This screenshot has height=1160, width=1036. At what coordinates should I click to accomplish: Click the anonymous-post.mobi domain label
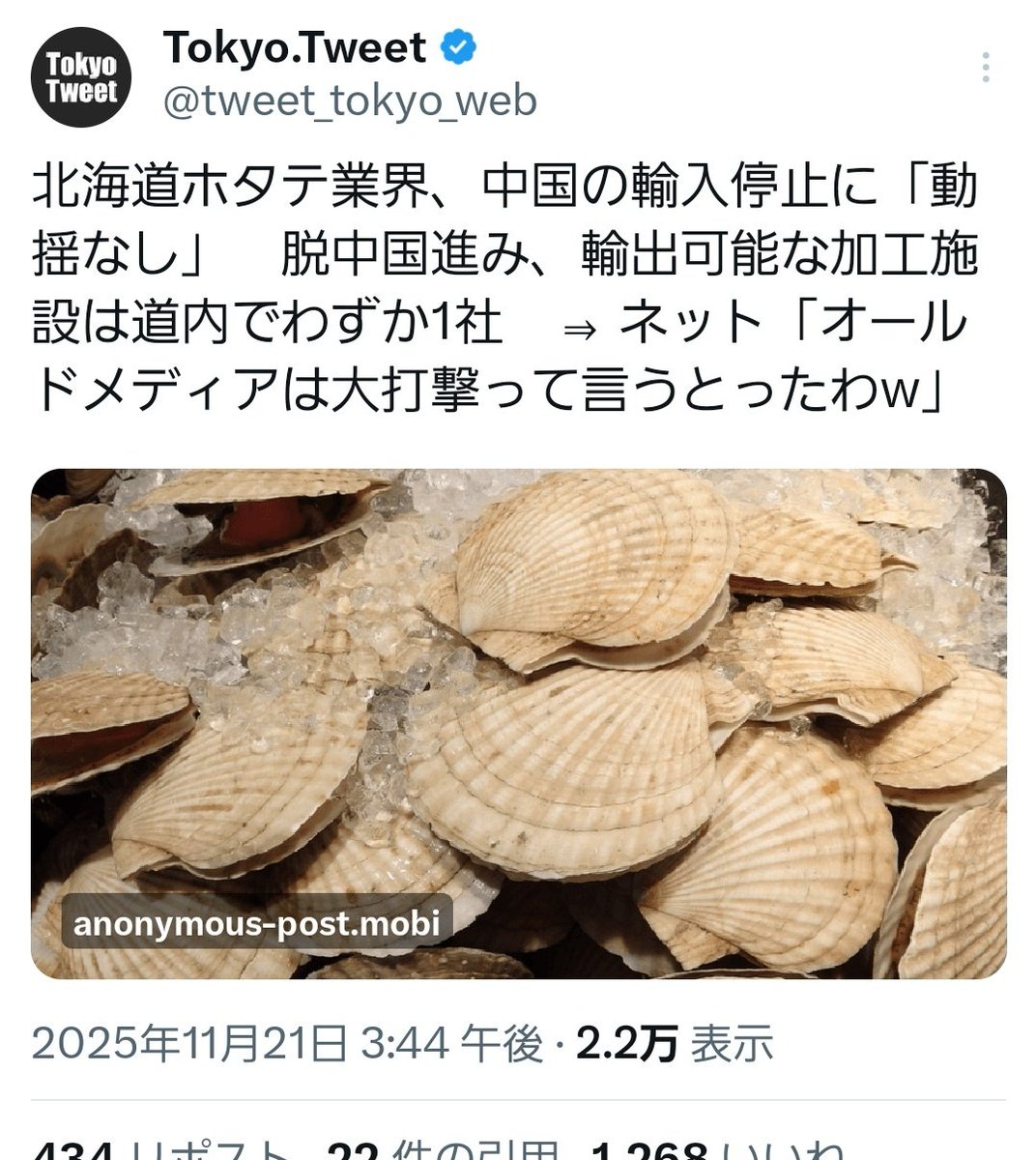[257, 922]
